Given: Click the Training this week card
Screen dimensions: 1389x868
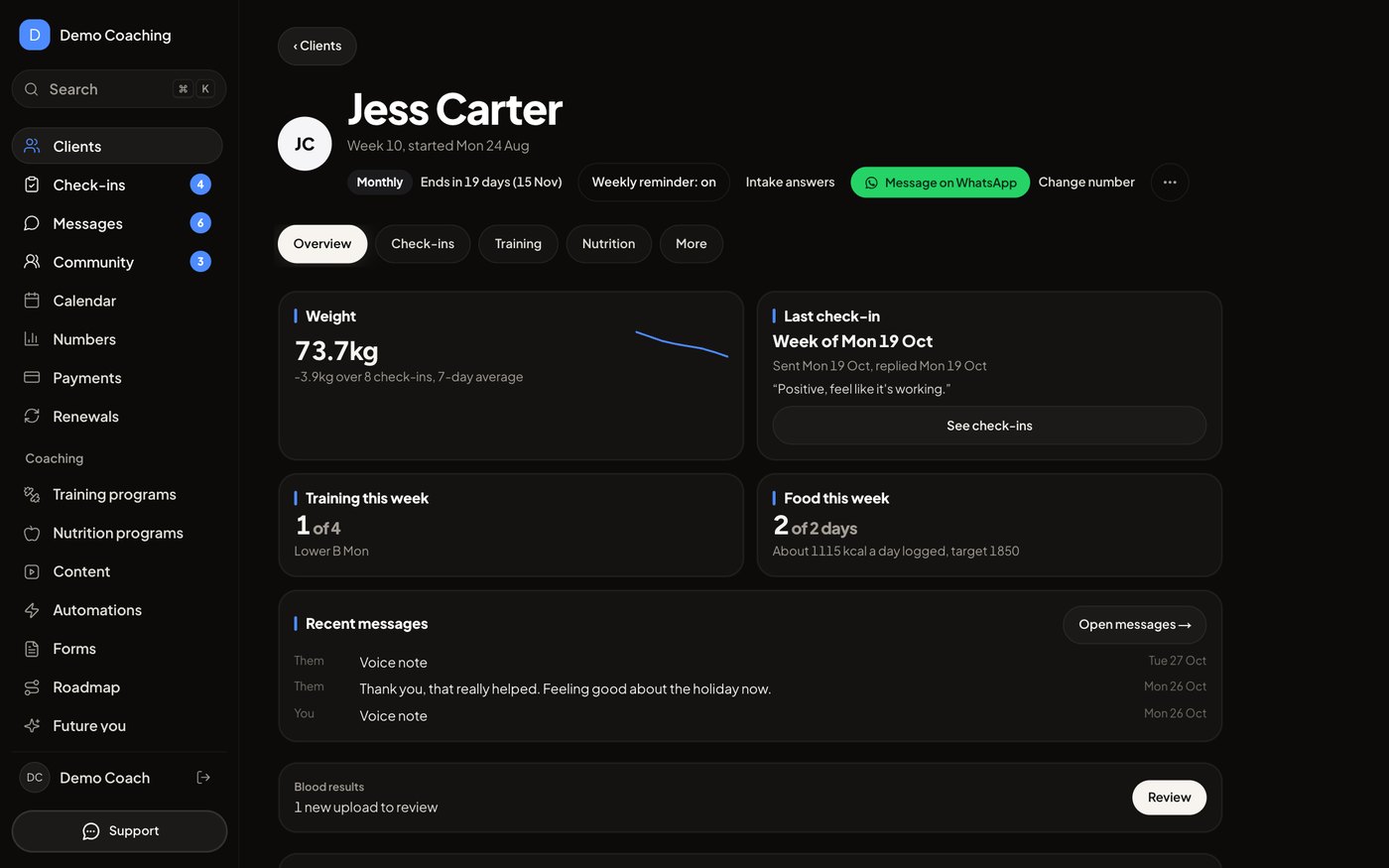Looking at the screenshot, I should coord(511,525).
